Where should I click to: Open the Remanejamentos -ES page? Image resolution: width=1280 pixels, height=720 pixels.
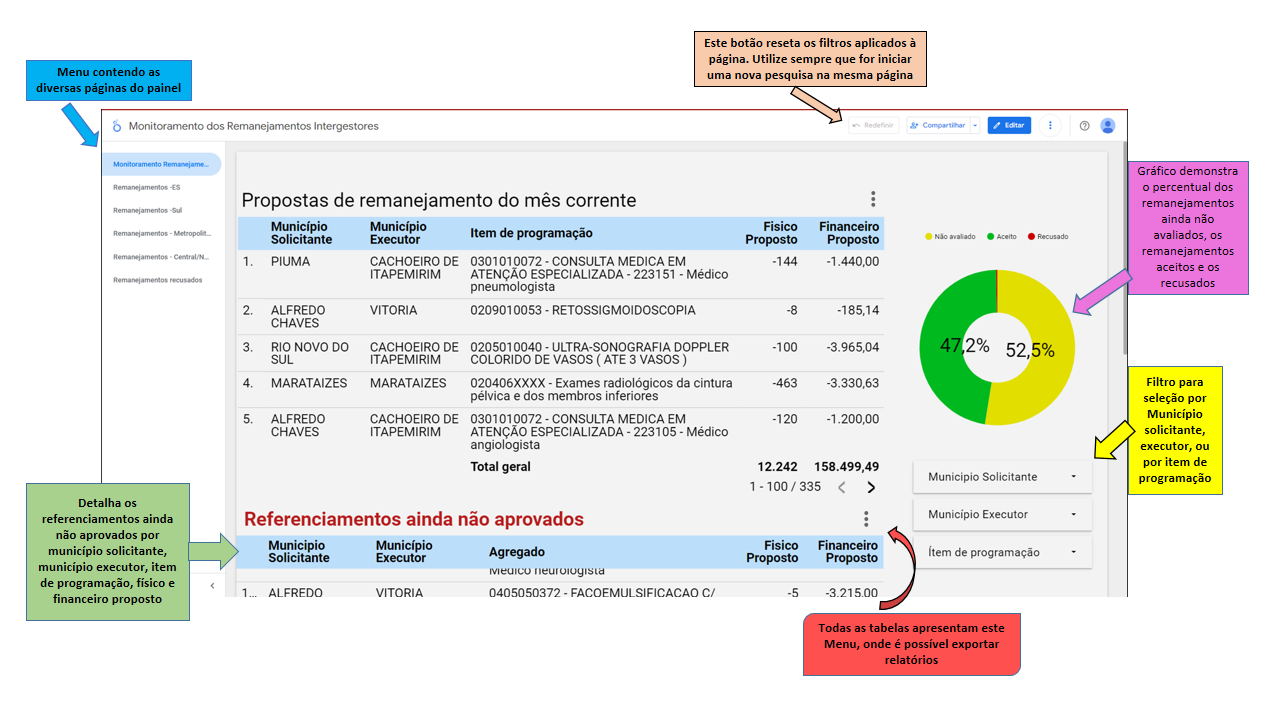click(147, 187)
